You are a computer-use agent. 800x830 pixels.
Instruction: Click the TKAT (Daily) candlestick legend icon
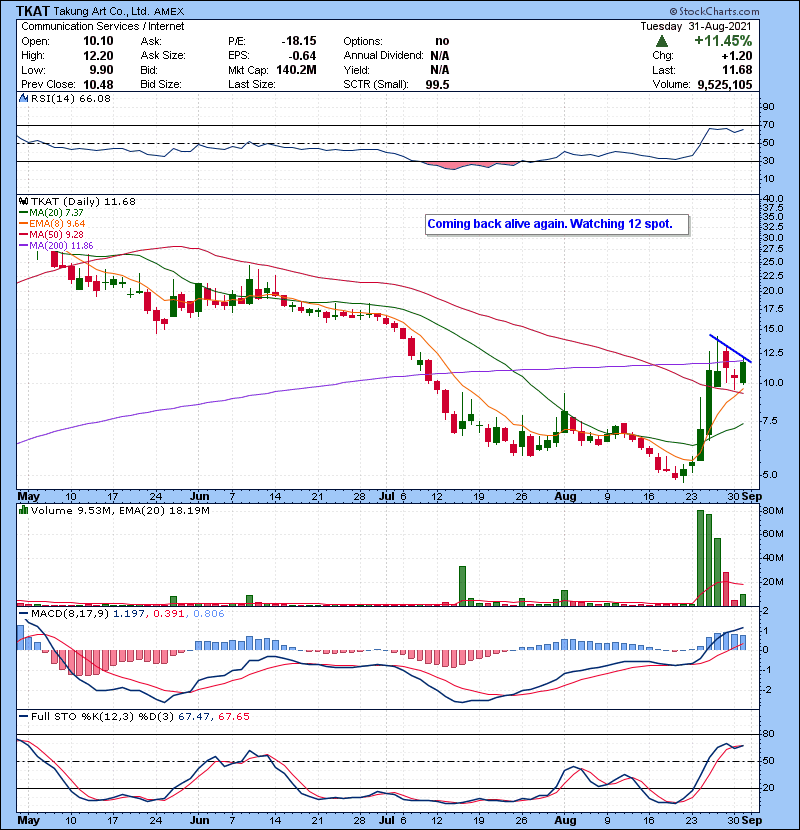click(x=23, y=201)
